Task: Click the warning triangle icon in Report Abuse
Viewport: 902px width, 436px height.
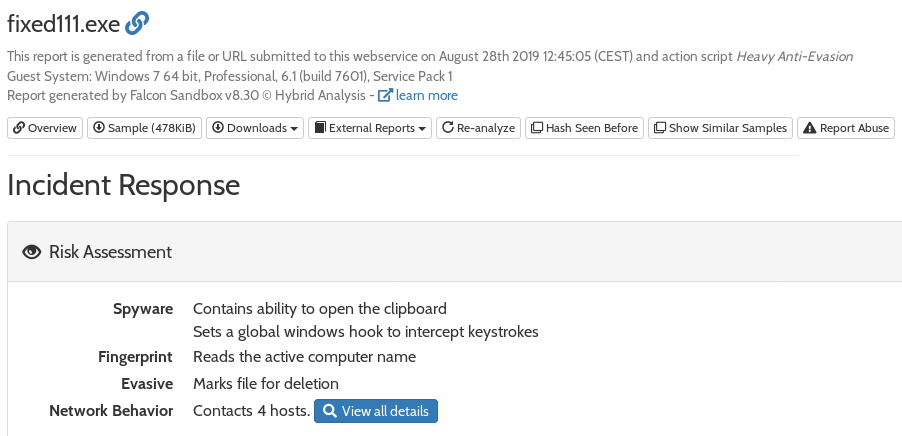Action: (809, 128)
